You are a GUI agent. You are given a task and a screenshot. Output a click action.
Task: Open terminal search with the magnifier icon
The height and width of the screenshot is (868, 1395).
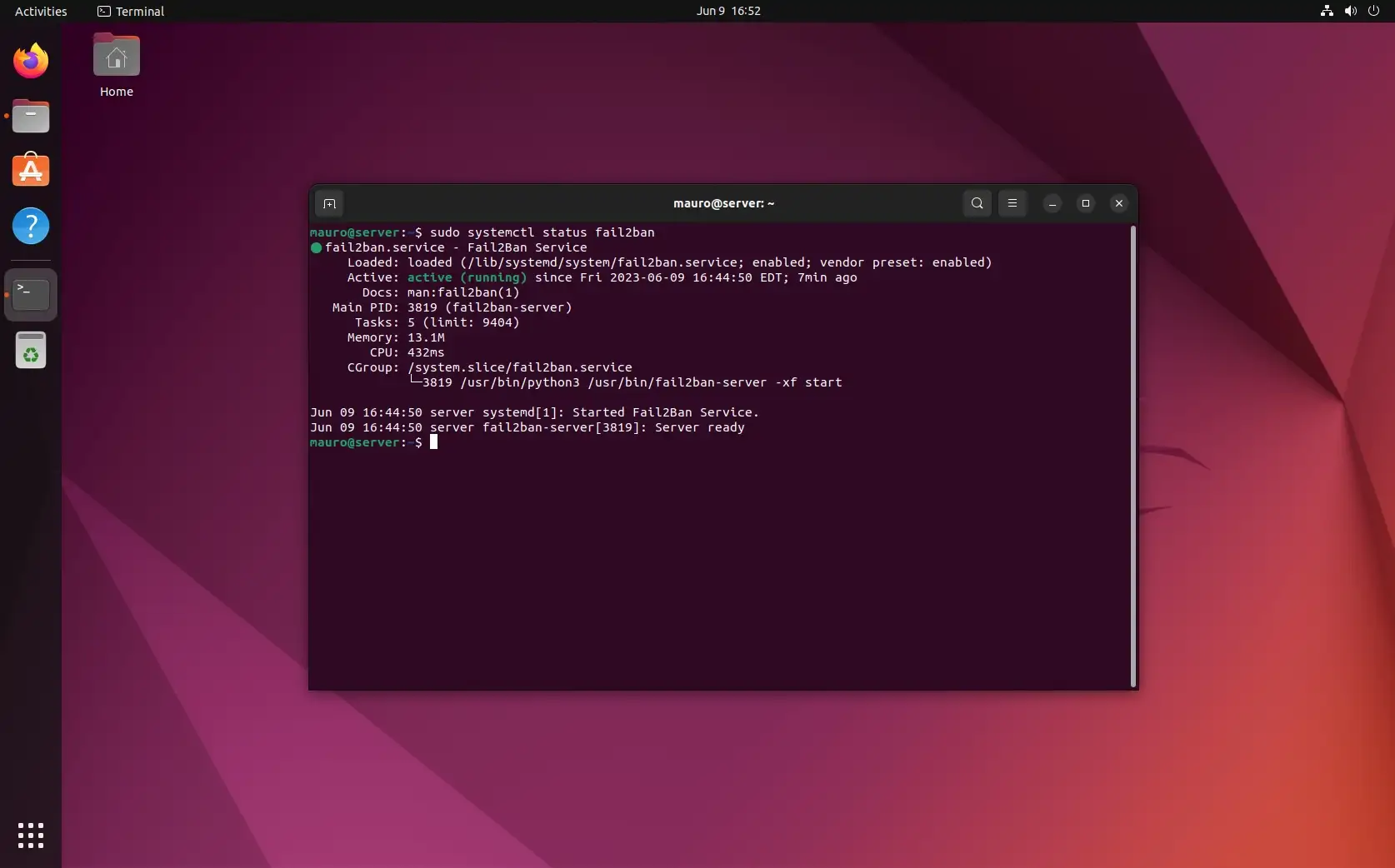[x=977, y=203]
